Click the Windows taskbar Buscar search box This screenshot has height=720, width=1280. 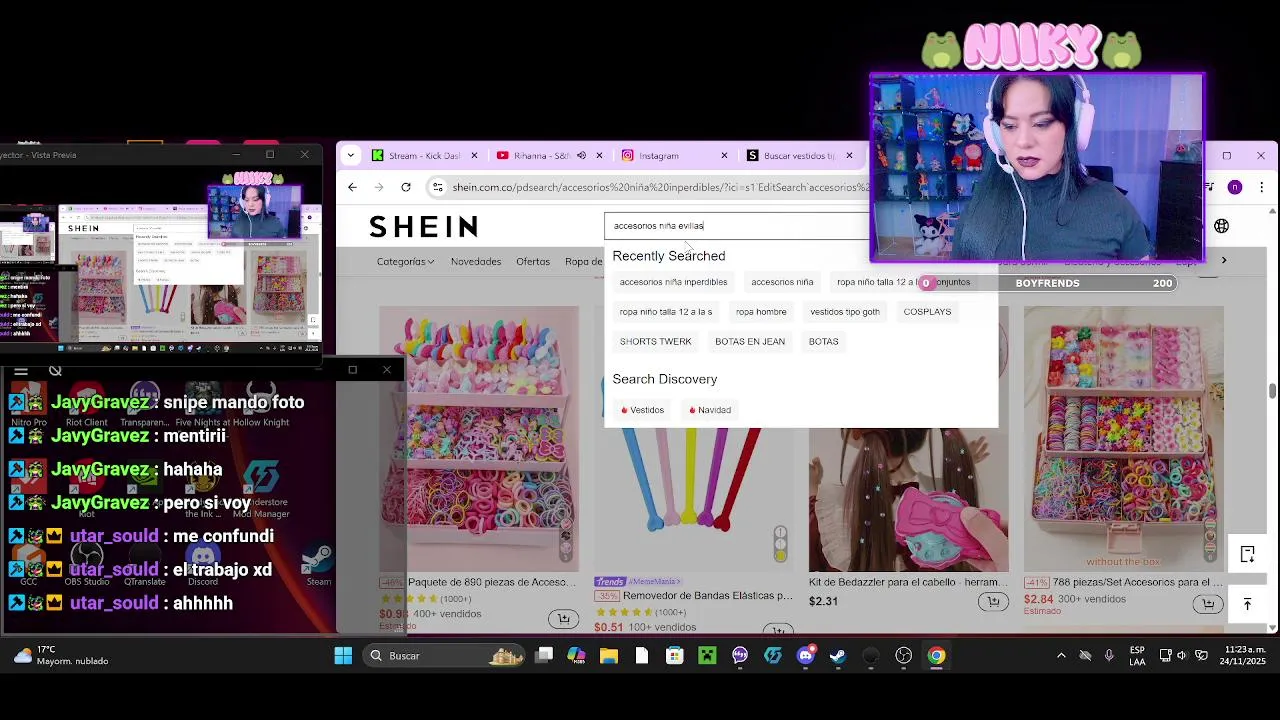(x=443, y=656)
